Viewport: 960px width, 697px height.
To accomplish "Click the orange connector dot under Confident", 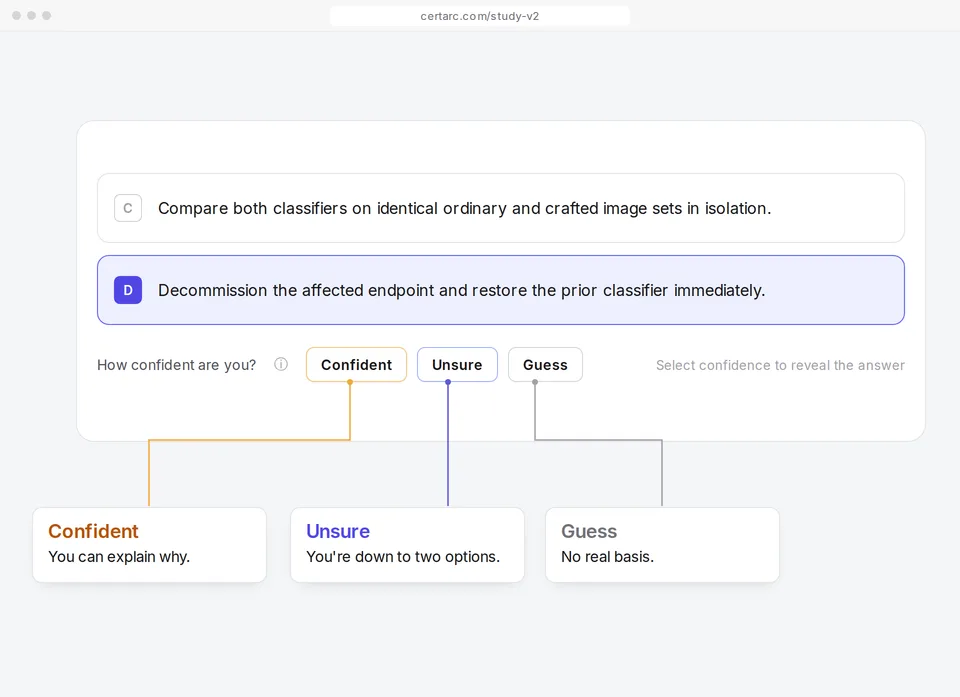I will pyautogui.click(x=350, y=382).
